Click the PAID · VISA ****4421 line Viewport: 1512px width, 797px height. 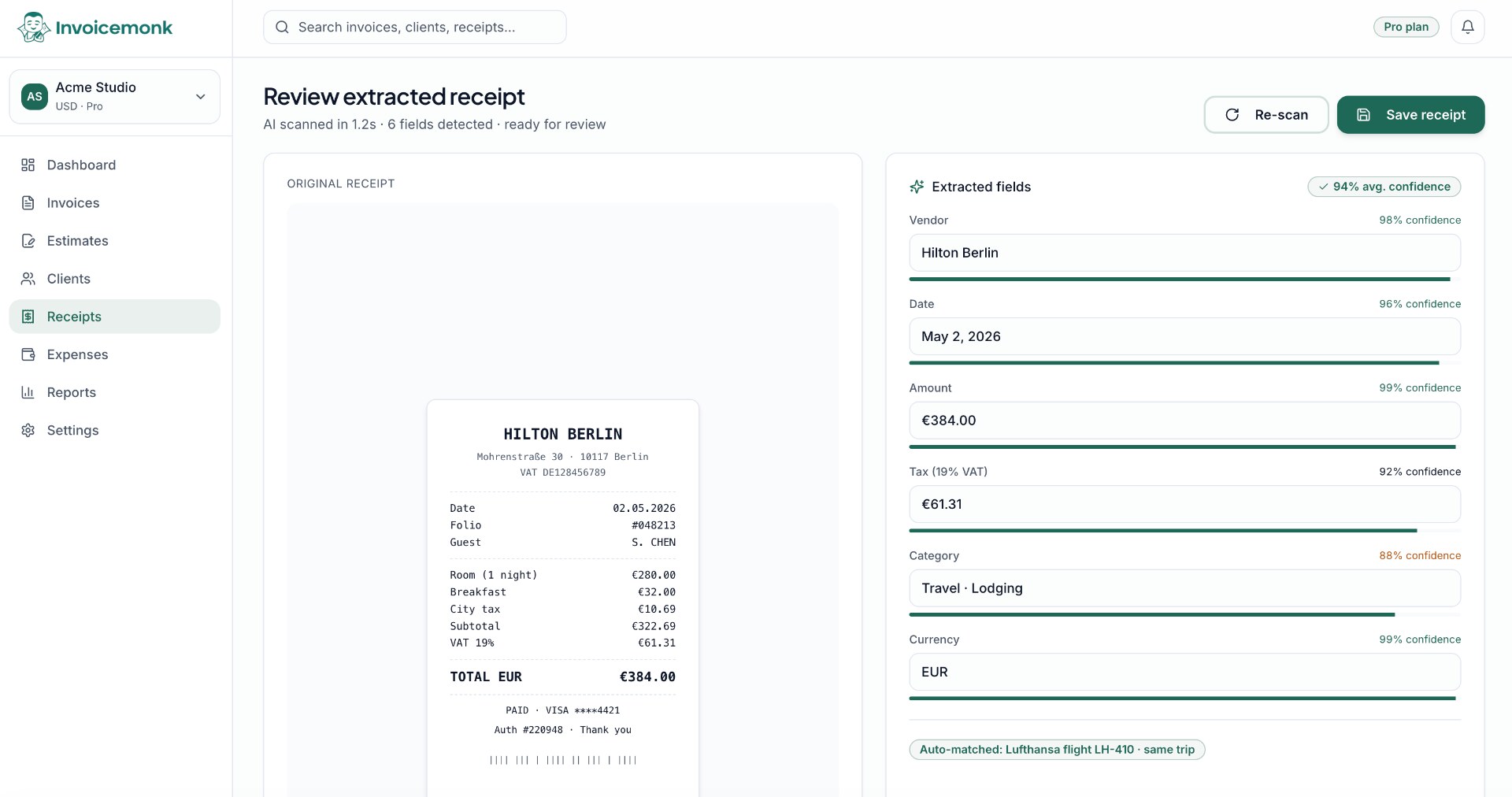[x=562, y=710]
